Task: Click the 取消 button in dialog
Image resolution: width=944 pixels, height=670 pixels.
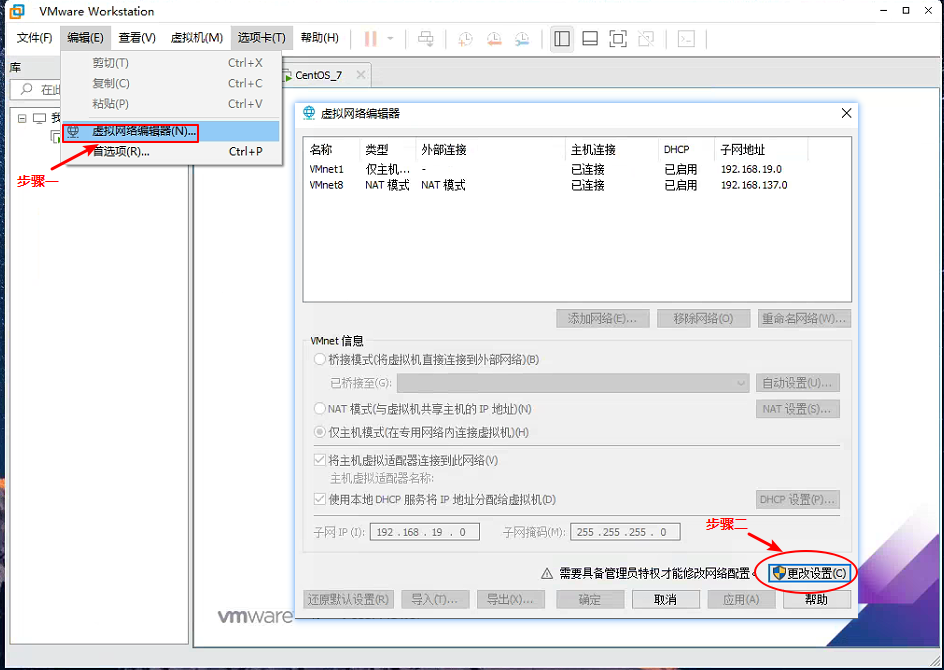Action: tap(665, 599)
